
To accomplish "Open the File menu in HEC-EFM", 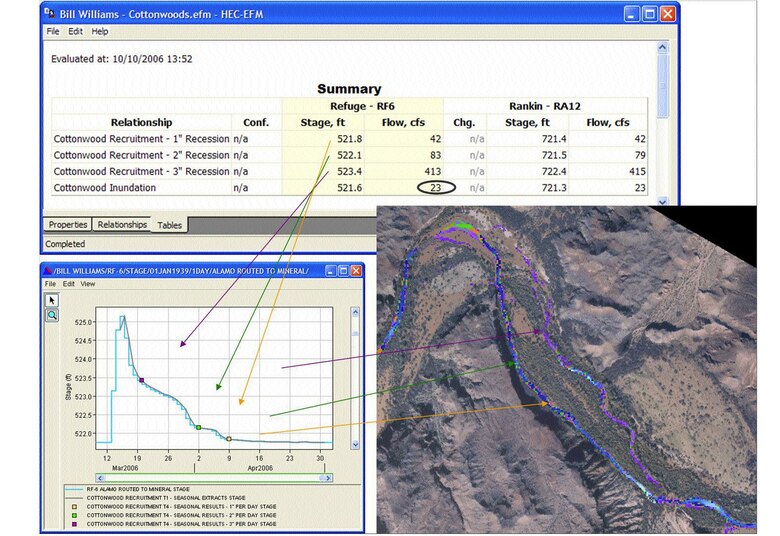I will 52,31.
